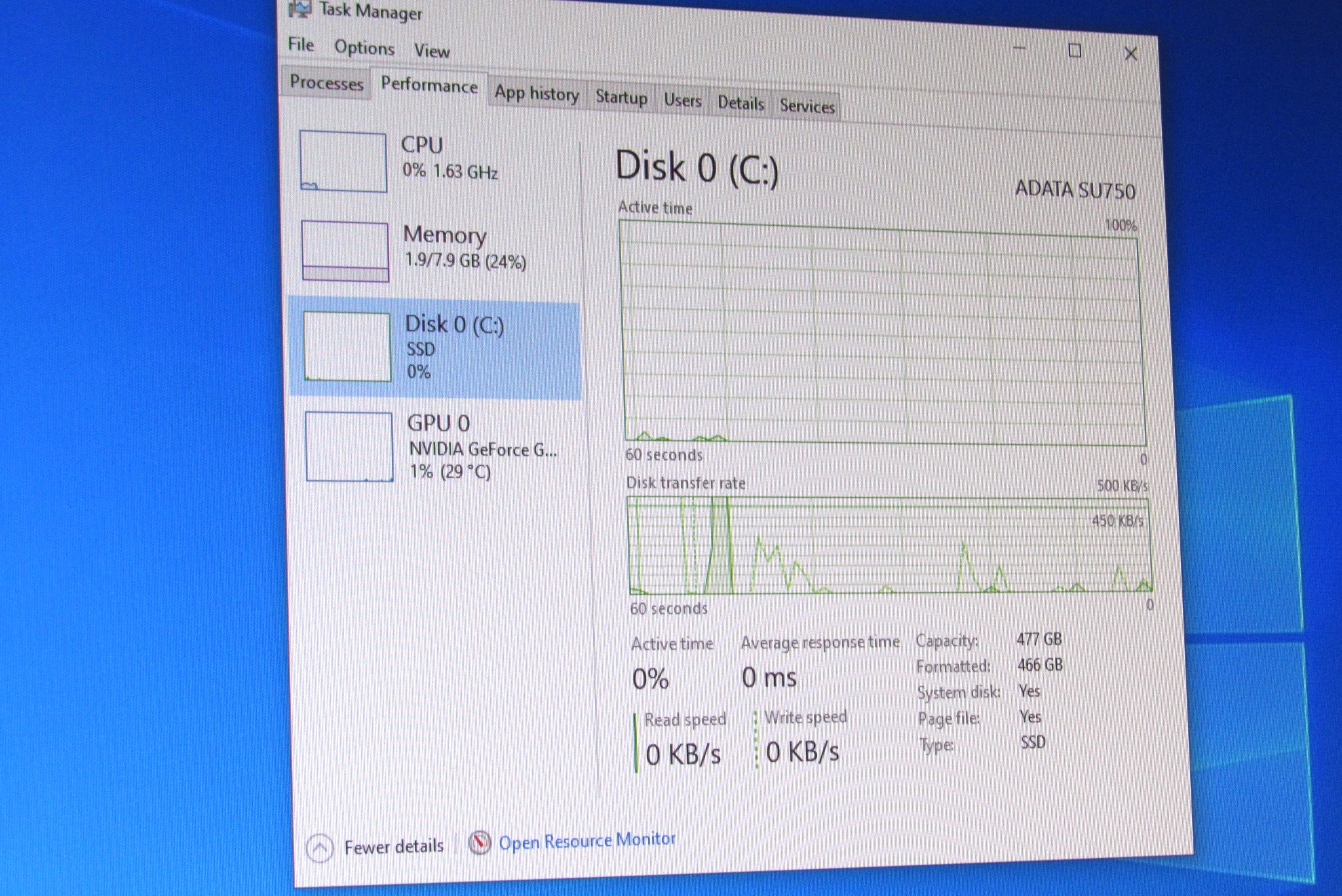This screenshot has width=1342, height=896.
Task: Switch to the Startup tab
Action: tap(621, 98)
